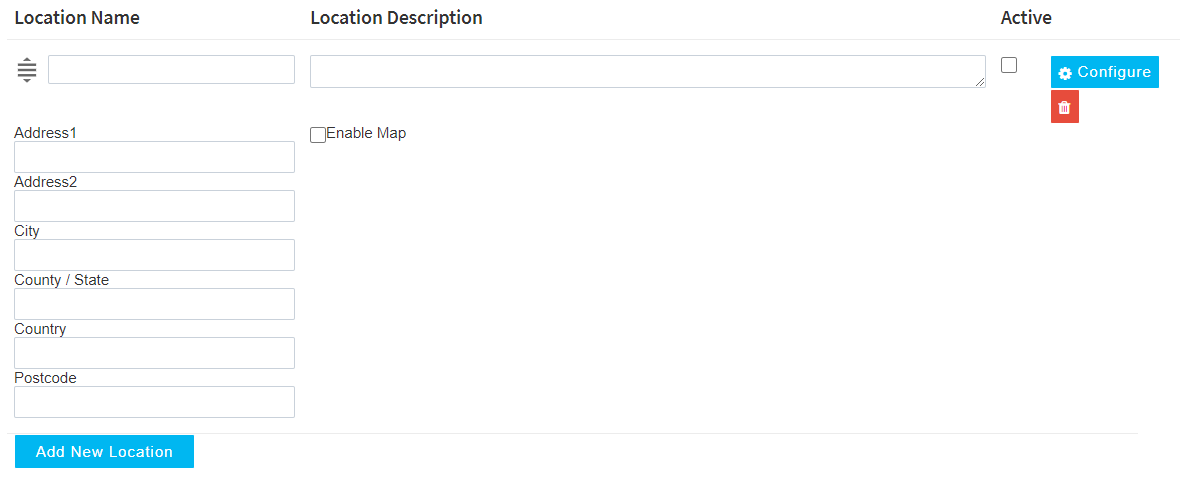Click the Active column header

pos(1026,18)
